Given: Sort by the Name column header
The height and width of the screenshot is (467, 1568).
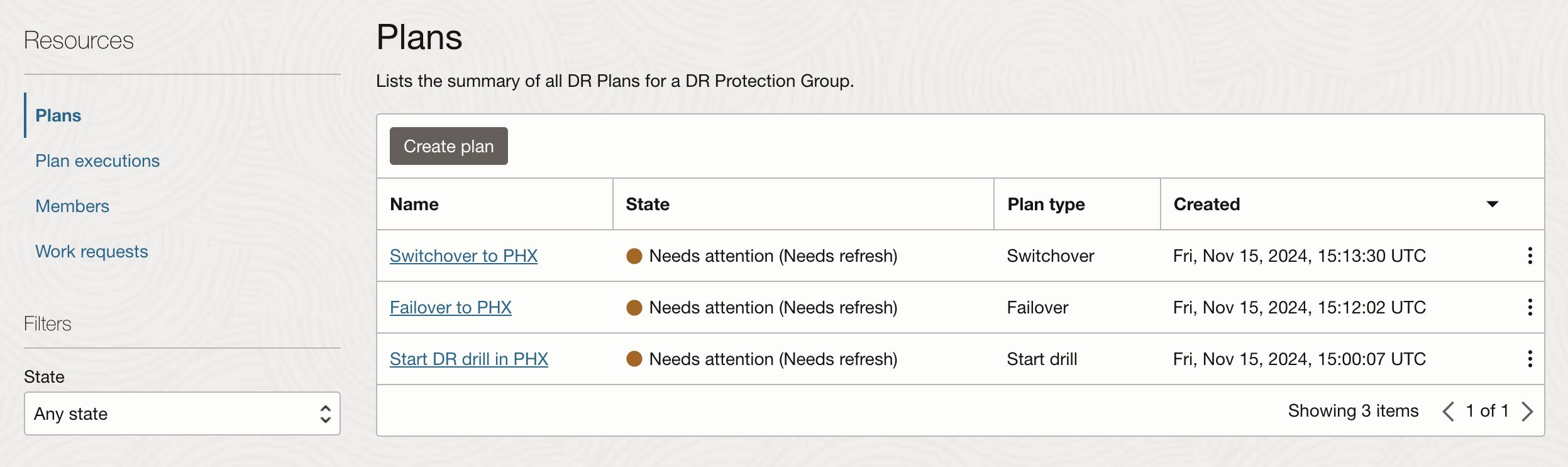Looking at the screenshot, I should [x=414, y=205].
